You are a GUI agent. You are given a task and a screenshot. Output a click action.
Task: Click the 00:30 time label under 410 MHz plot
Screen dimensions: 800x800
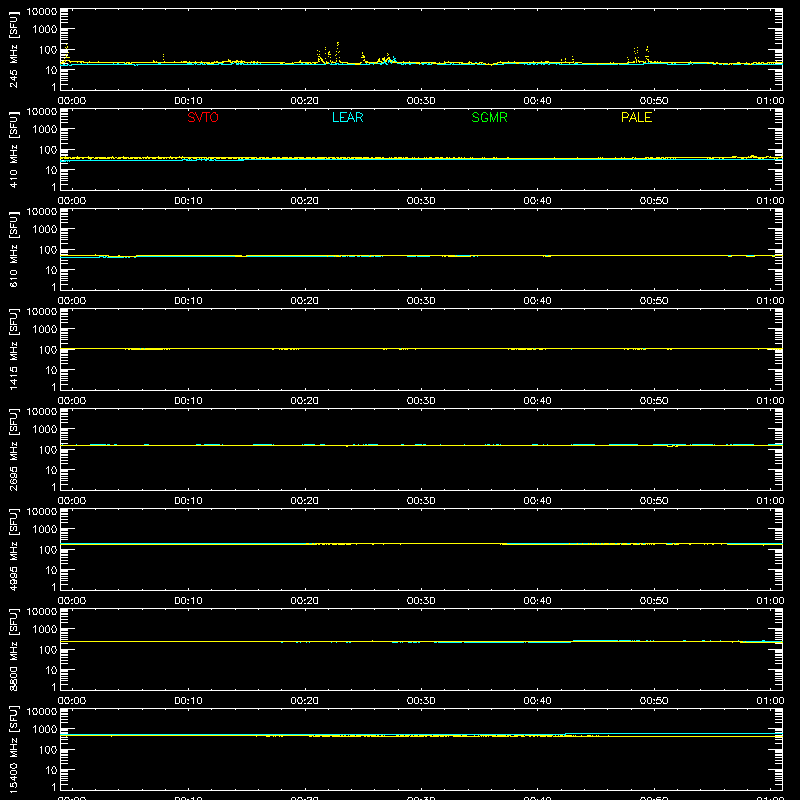(421, 201)
